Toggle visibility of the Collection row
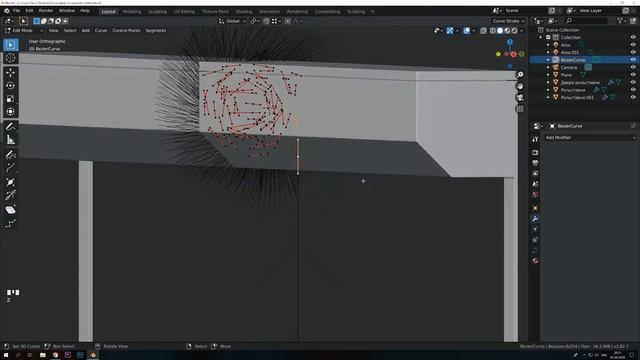 click(x=633, y=37)
